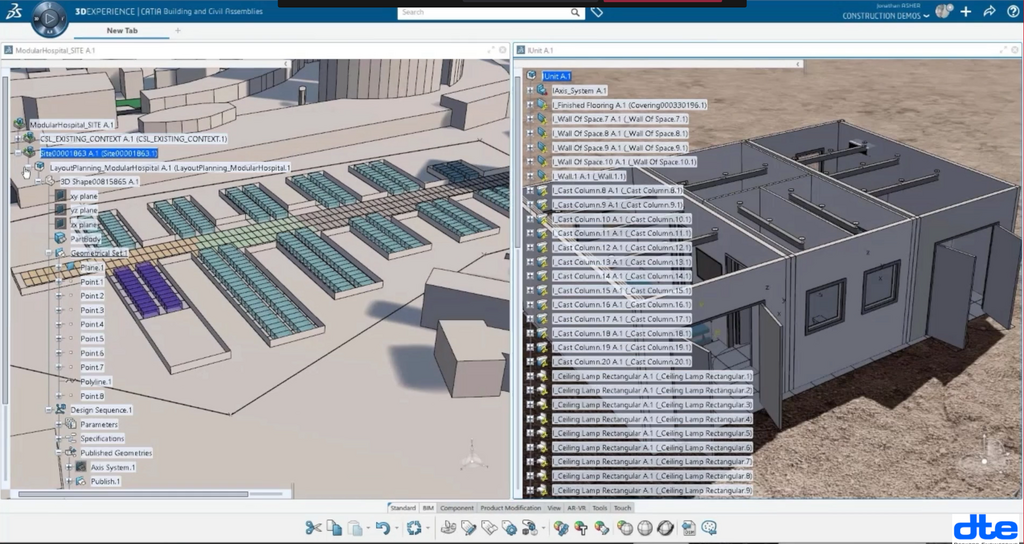The width and height of the screenshot is (1024, 544).
Task: Select the New Tab tab
Action: [122, 31]
